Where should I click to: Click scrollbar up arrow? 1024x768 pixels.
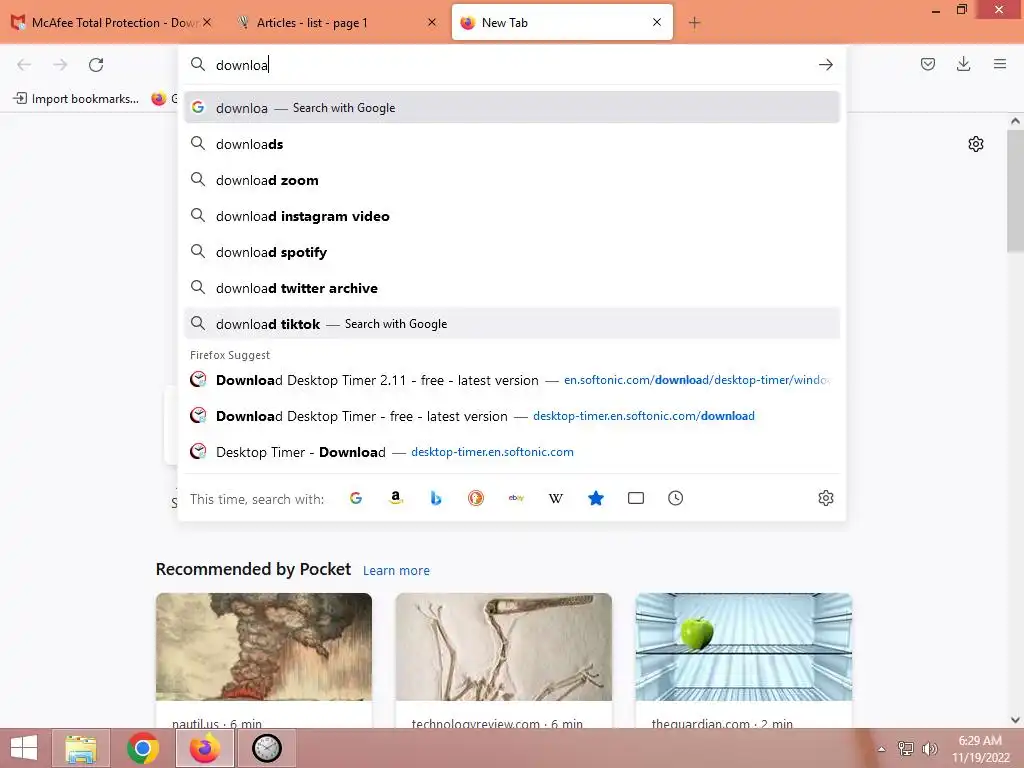point(1015,121)
